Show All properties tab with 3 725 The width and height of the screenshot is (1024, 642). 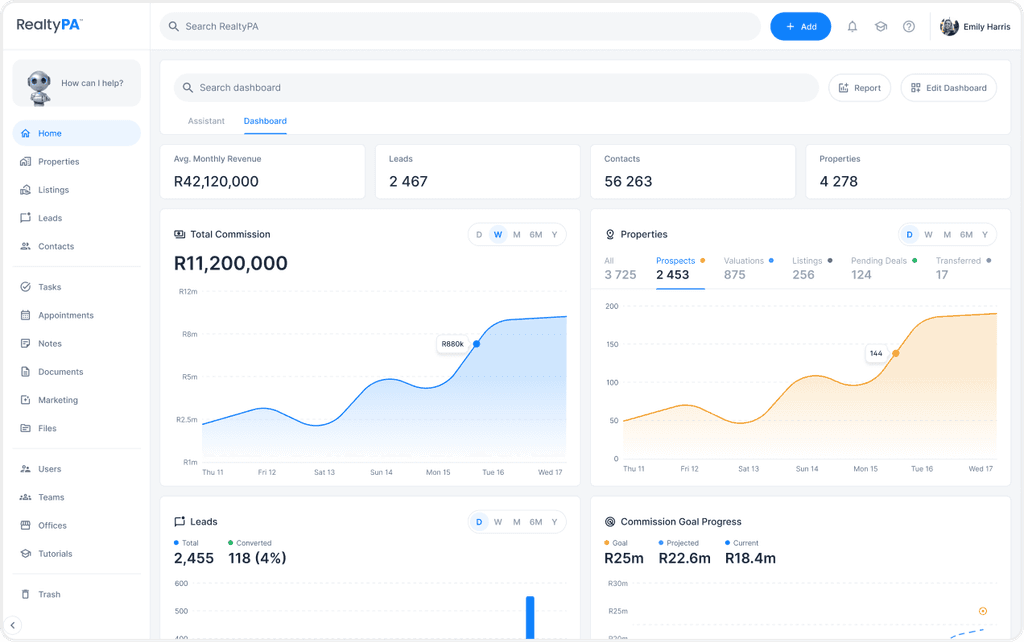620,268
